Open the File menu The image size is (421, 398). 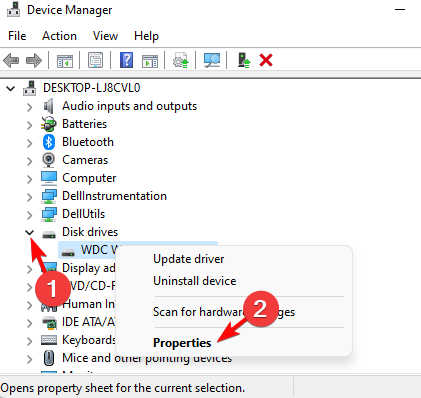[x=17, y=36]
